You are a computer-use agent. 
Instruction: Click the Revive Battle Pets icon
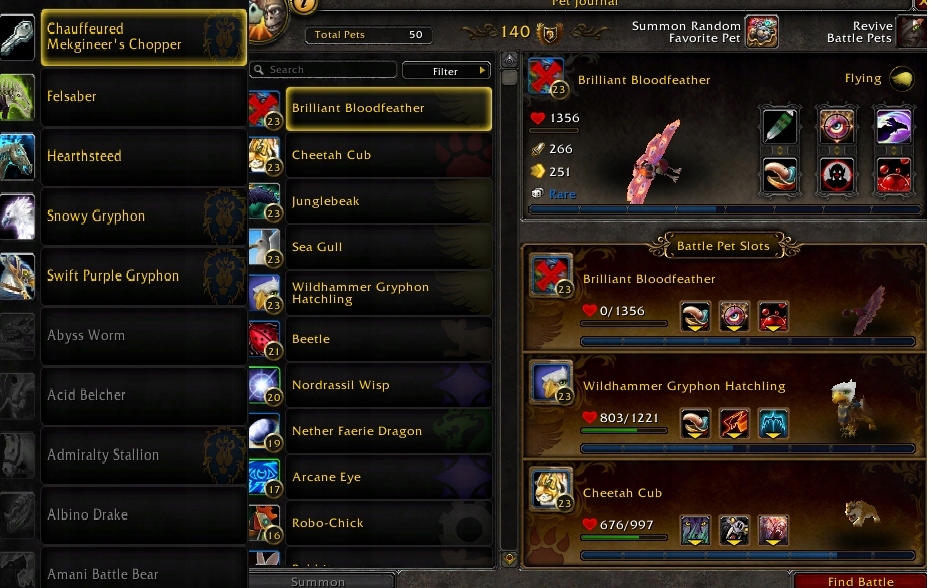point(912,32)
